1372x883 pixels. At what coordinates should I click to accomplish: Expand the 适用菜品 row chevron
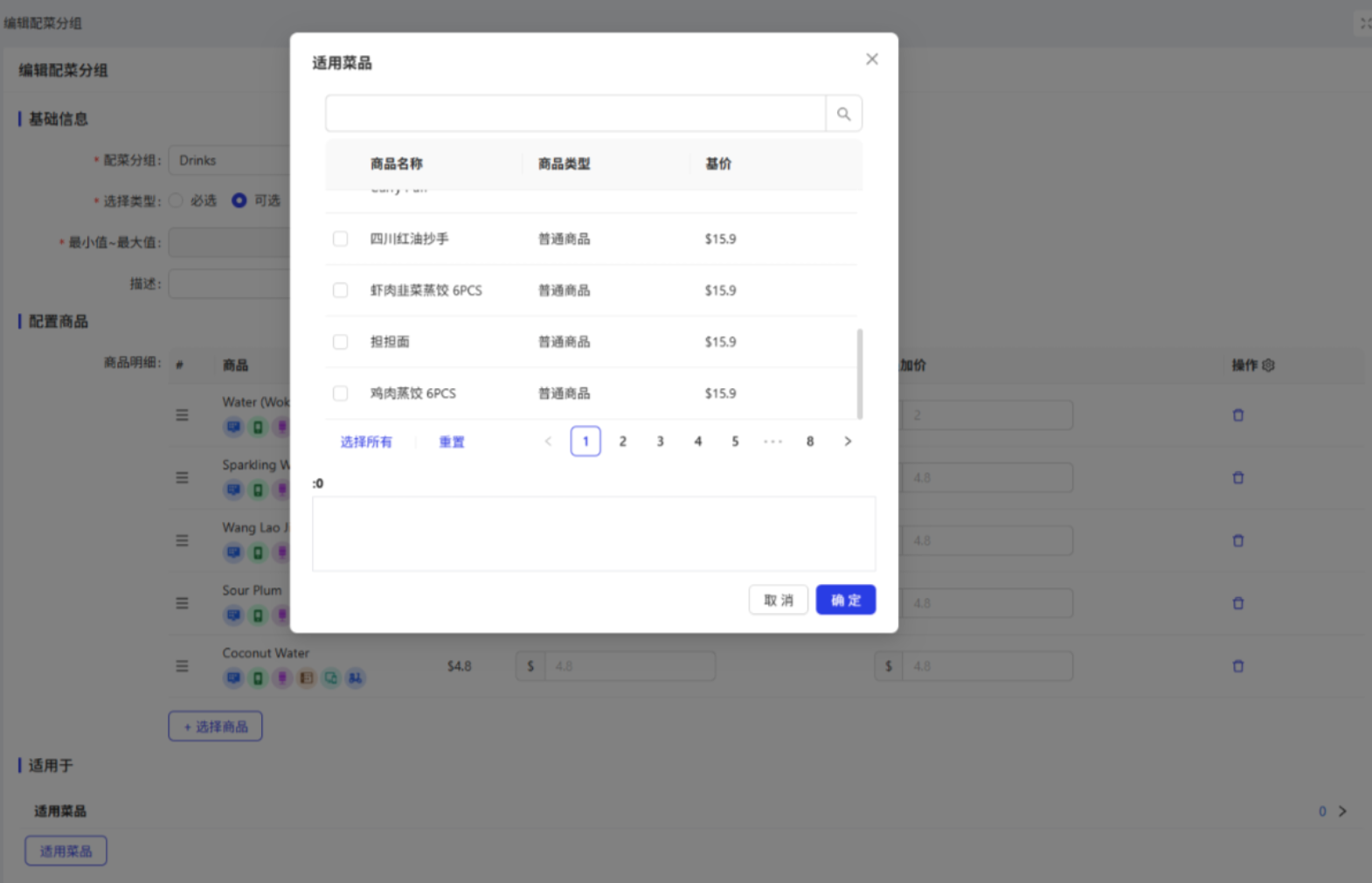pos(1342,811)
